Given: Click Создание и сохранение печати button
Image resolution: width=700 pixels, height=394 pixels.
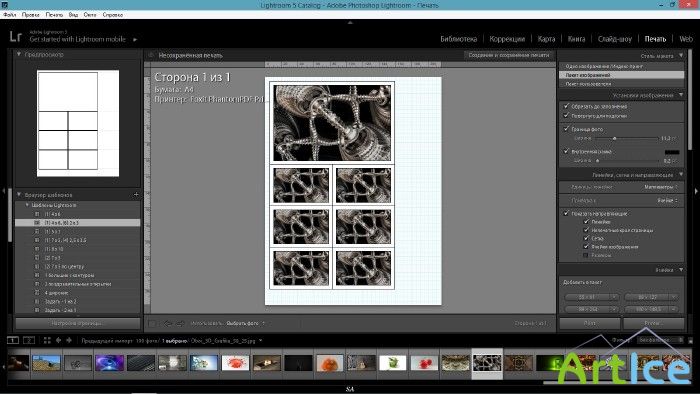Looking at the screenshot, I should (x=509, y=55).
